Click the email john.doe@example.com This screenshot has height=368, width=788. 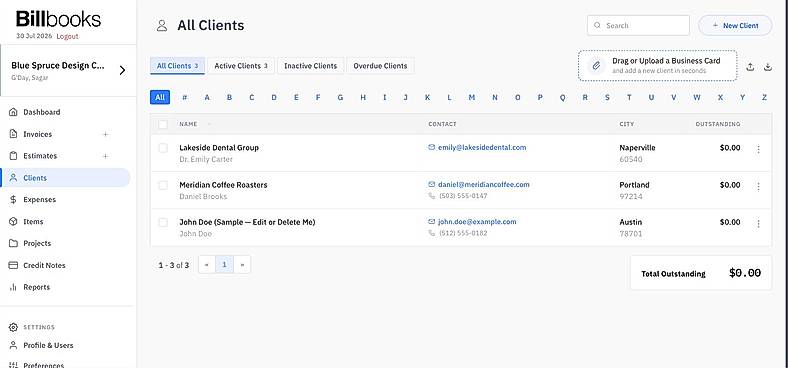(x=477, y=222)
